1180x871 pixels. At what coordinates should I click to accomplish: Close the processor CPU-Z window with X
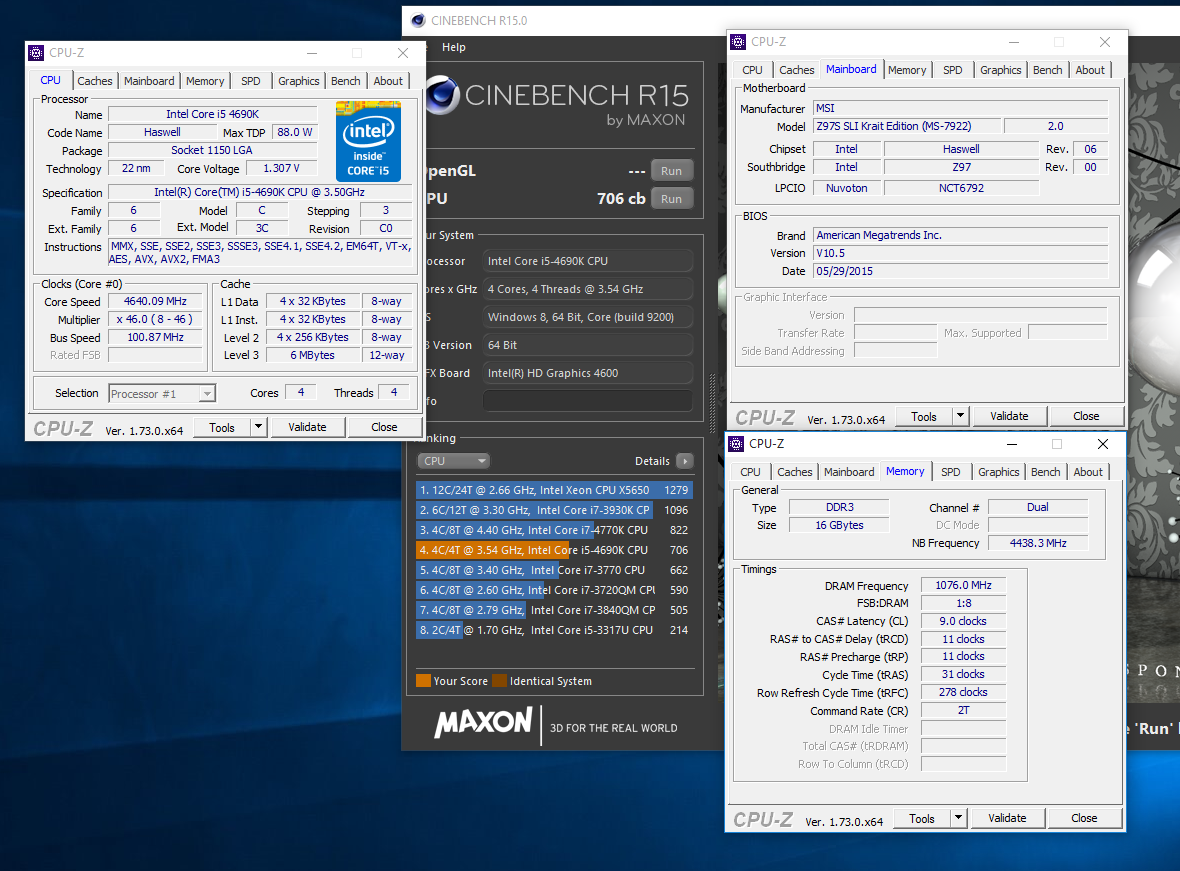point(403,53)
